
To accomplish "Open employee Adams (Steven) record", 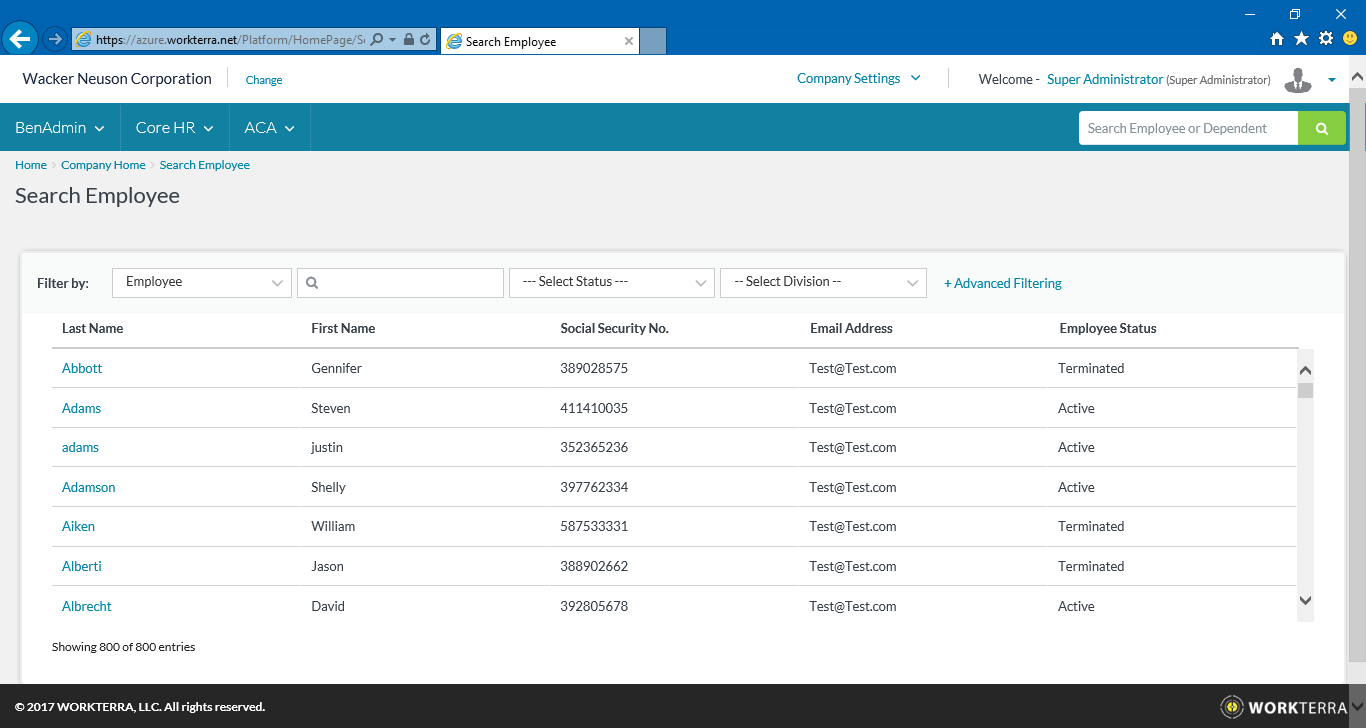I will [81, 408].
